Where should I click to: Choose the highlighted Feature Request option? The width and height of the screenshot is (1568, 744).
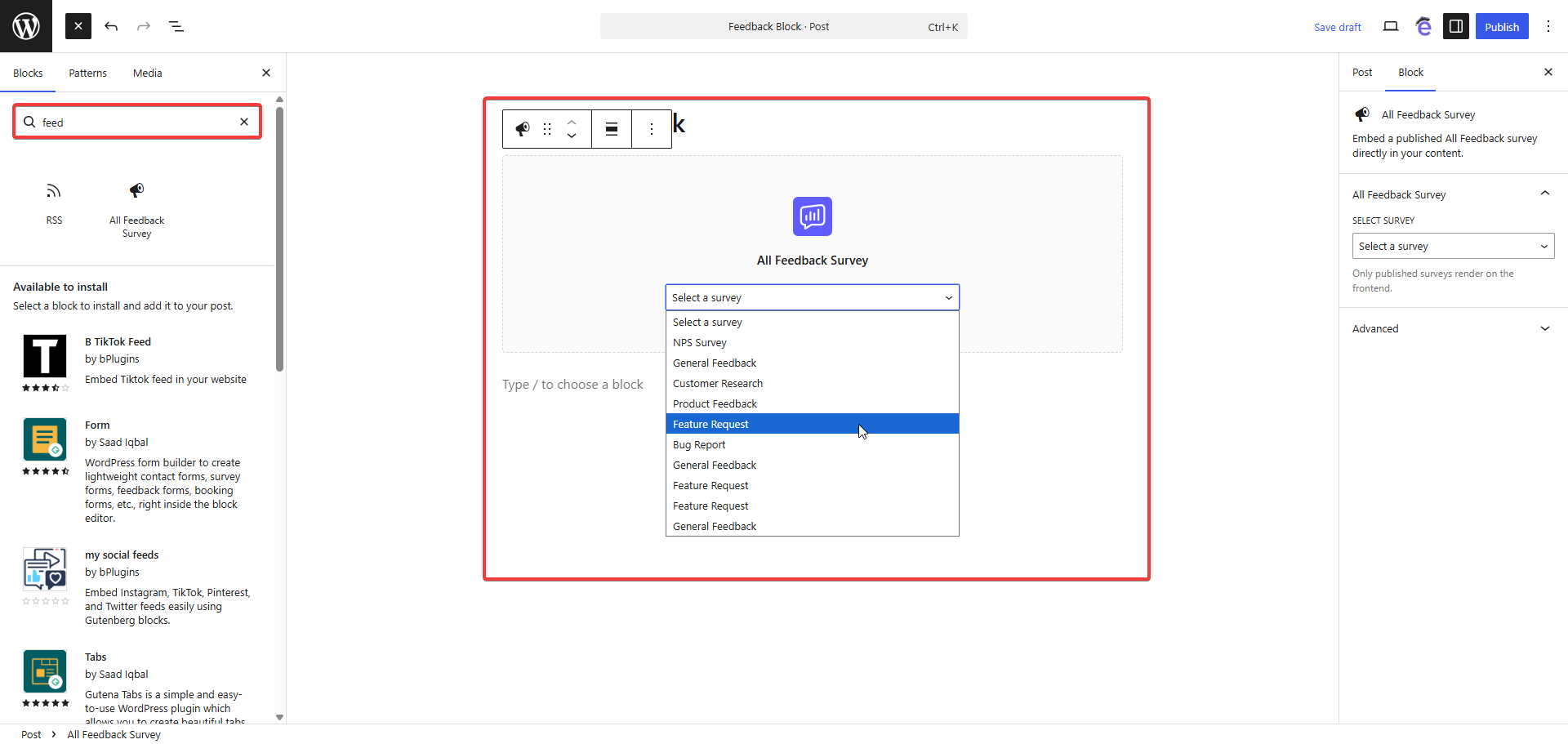[813, 424]
